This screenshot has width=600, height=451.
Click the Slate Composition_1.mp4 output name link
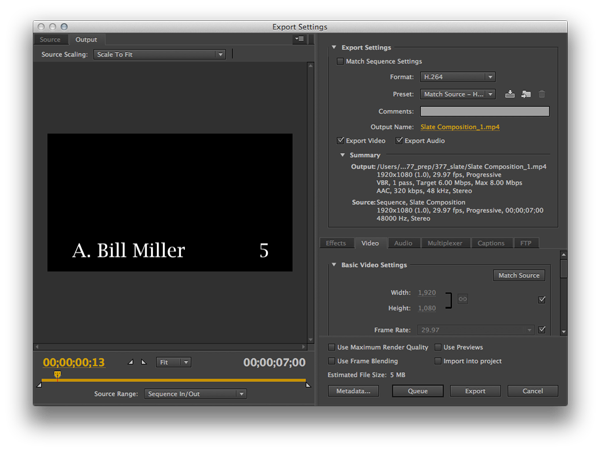pyautogui.click(x=460, y=127)
